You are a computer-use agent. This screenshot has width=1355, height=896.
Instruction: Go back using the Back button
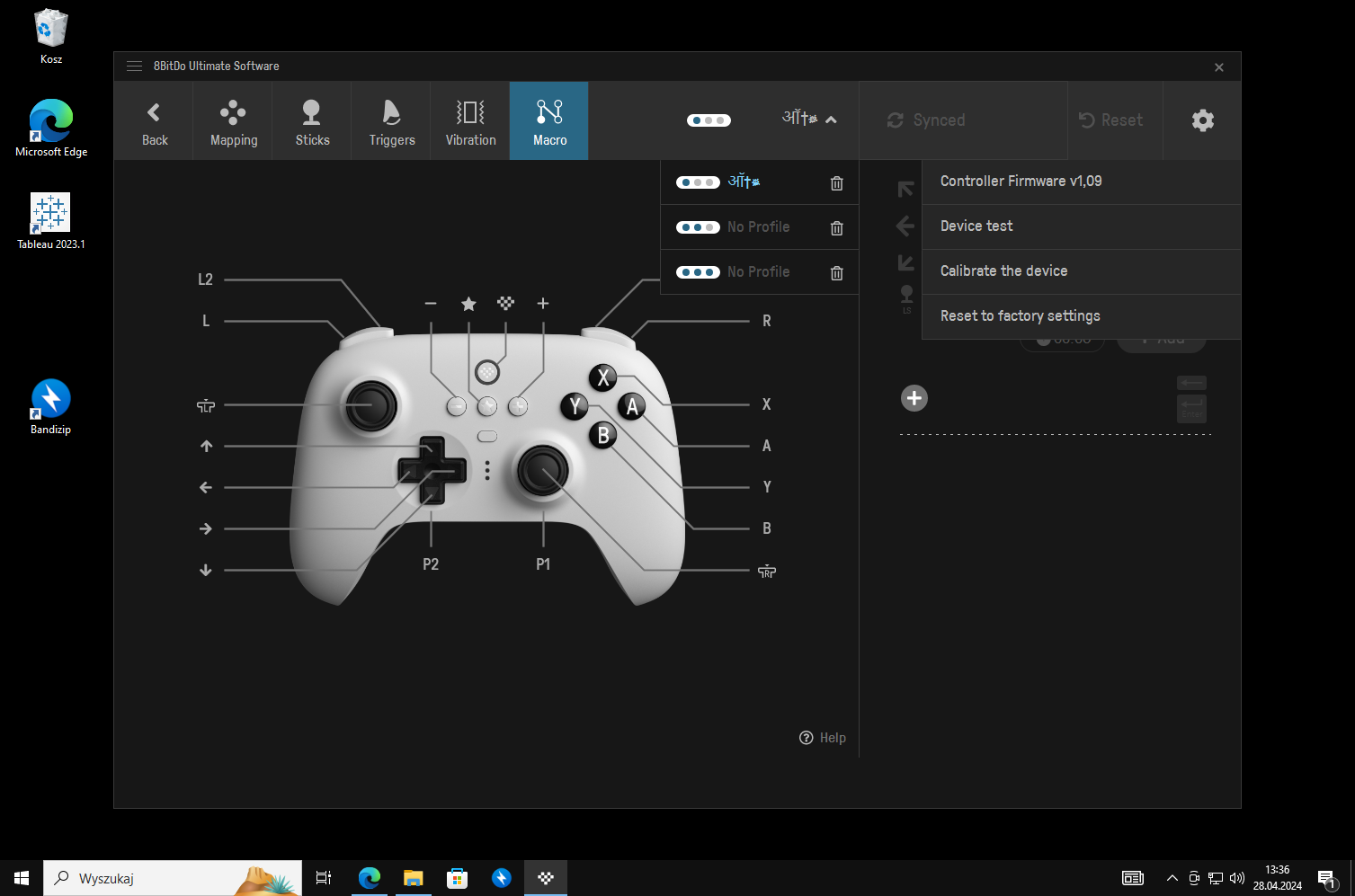point(155,121)
